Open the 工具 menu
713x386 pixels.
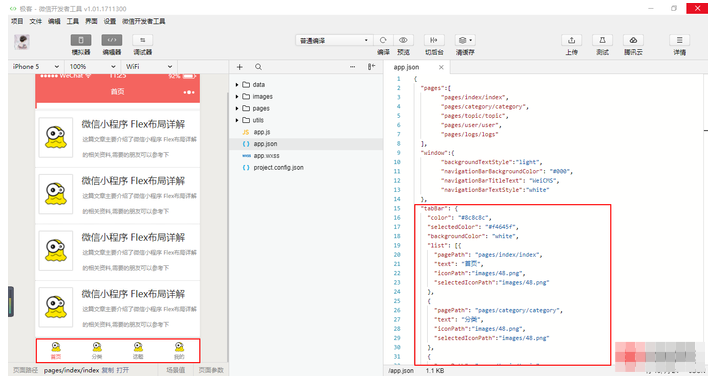(x=73, y=21)
